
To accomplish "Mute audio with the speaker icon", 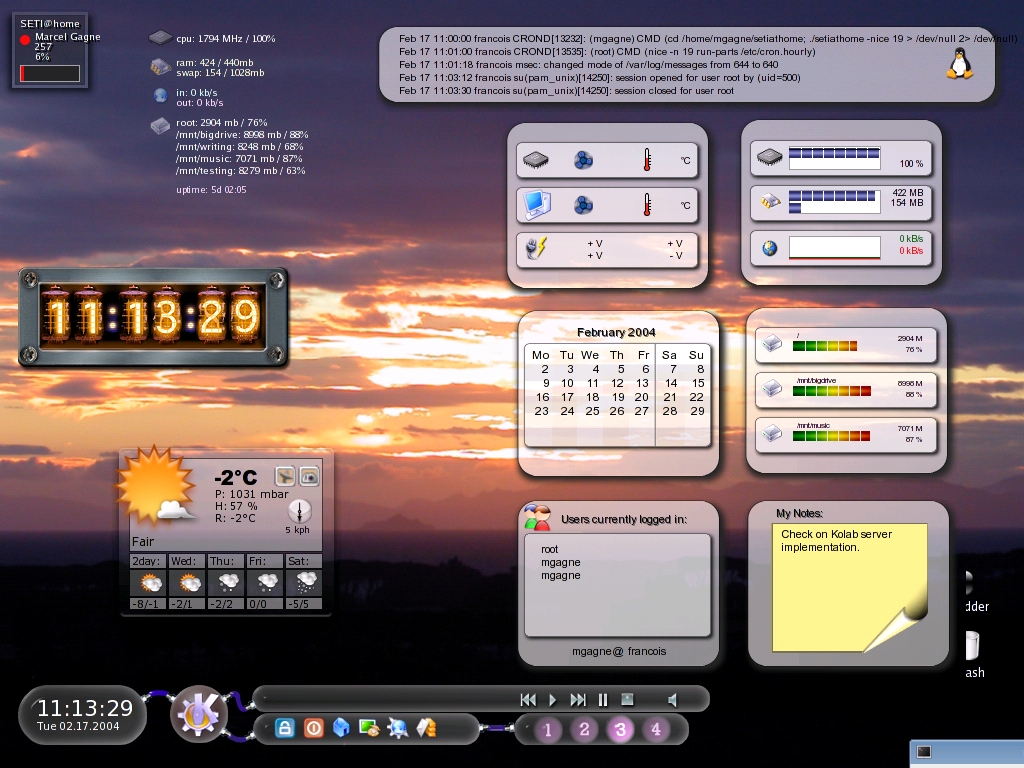I will 673,700.
